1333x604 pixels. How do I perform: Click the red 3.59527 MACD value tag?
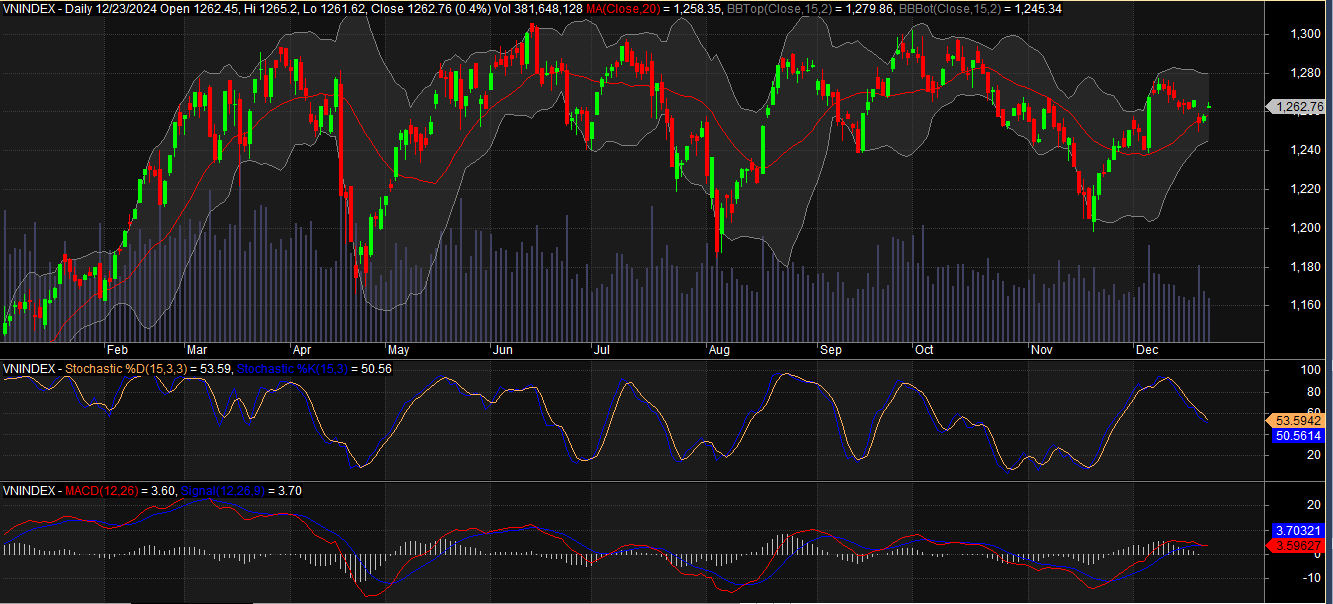(x=1300, y=545)
